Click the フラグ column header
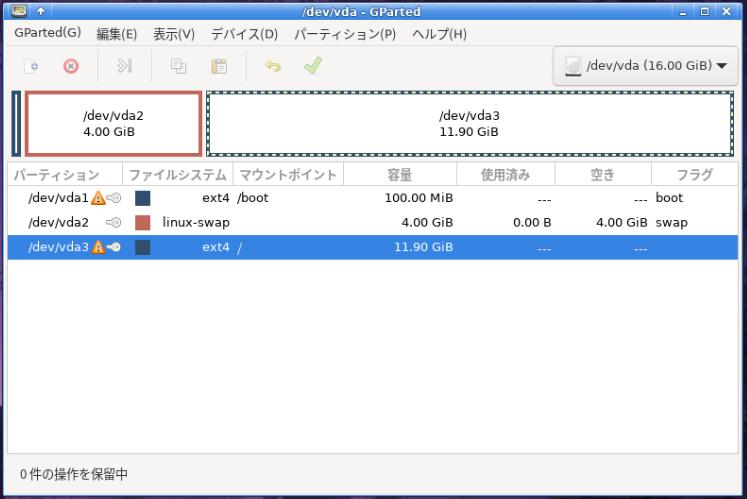 tap(695, 174)
